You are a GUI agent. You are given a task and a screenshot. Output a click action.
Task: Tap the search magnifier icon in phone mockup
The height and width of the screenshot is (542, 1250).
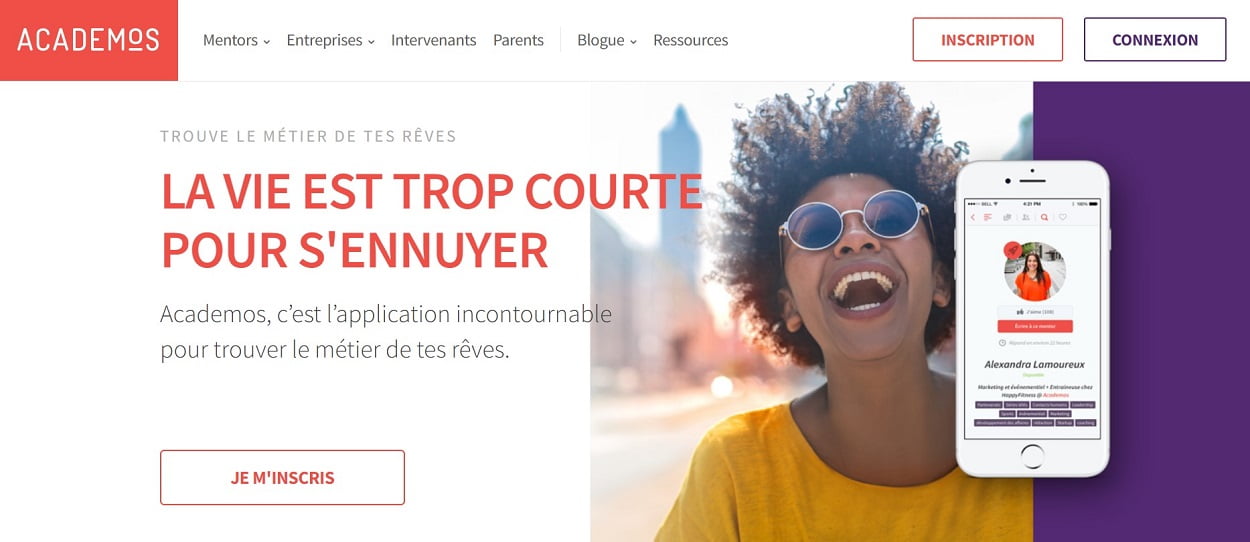[1044, 217]
